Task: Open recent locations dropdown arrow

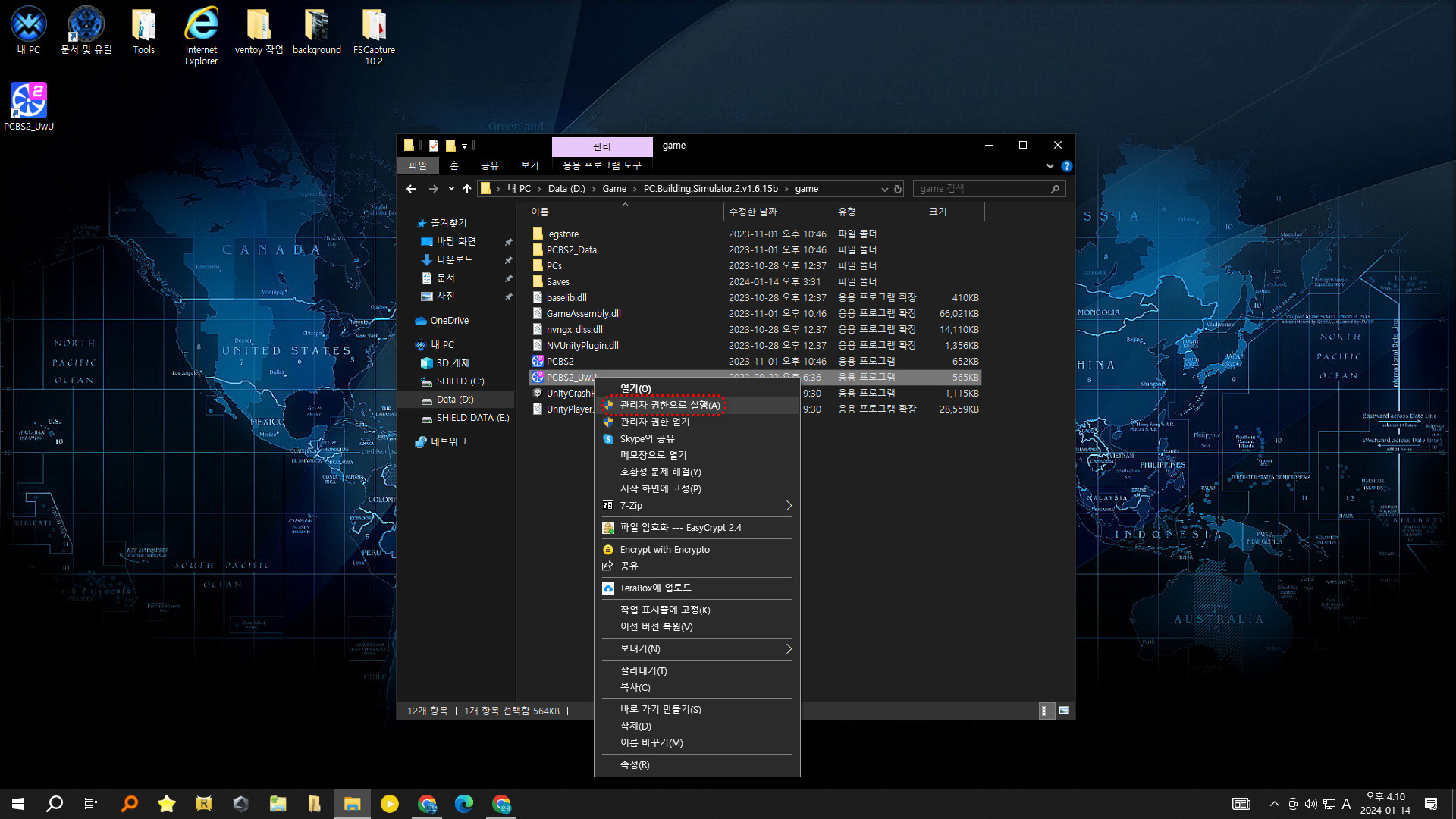Action: point(451,189)
